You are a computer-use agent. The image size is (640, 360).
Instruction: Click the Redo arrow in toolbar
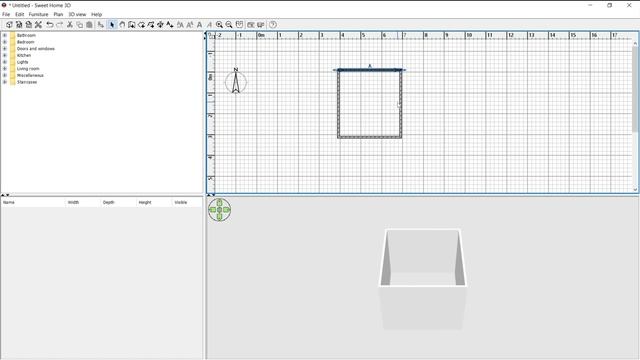60,25
